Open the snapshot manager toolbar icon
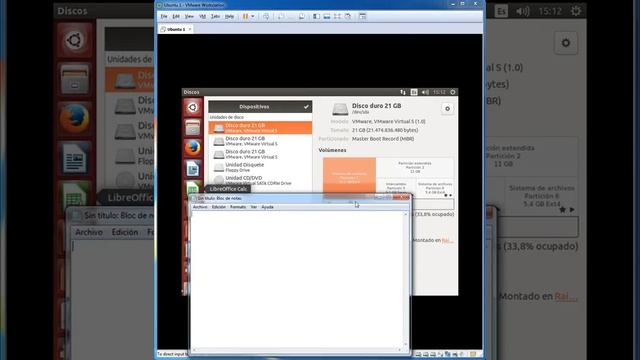 (x=302, y=16)
